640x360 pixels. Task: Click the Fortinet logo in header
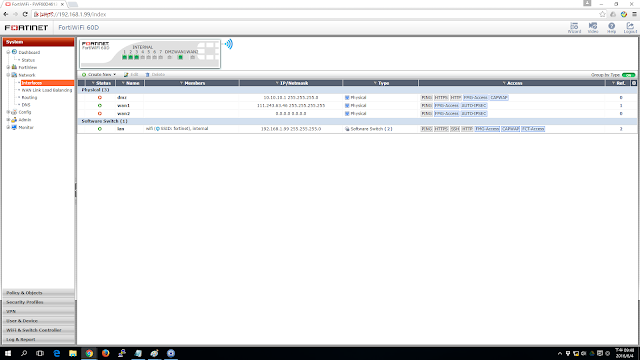click(x=26, y=27)
